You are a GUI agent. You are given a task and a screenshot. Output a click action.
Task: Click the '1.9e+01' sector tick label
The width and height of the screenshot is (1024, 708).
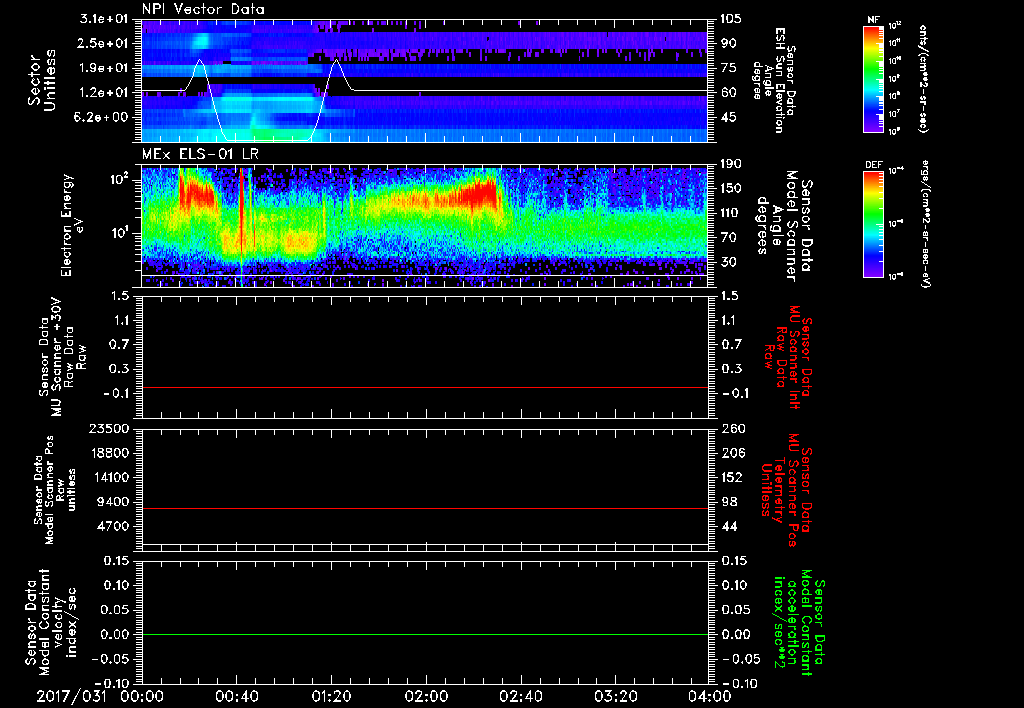point(104,68)
